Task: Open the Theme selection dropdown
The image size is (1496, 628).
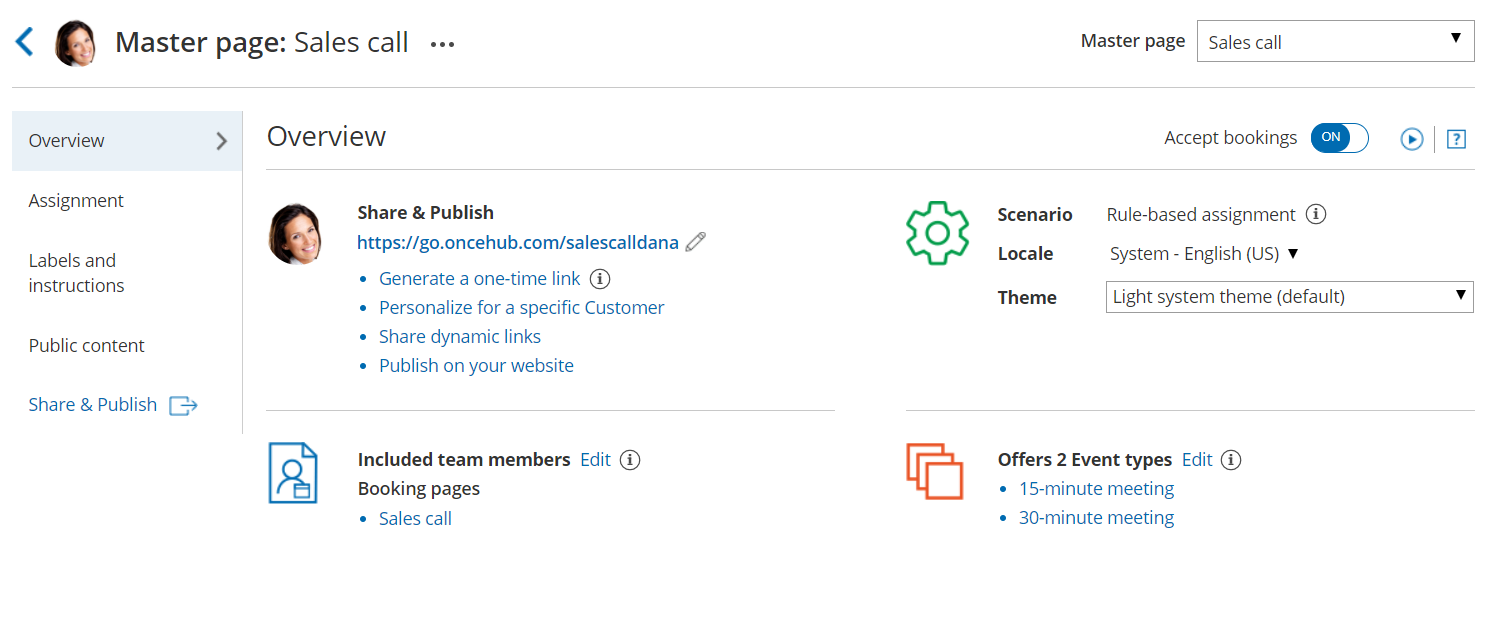Action: point(1289,297)
